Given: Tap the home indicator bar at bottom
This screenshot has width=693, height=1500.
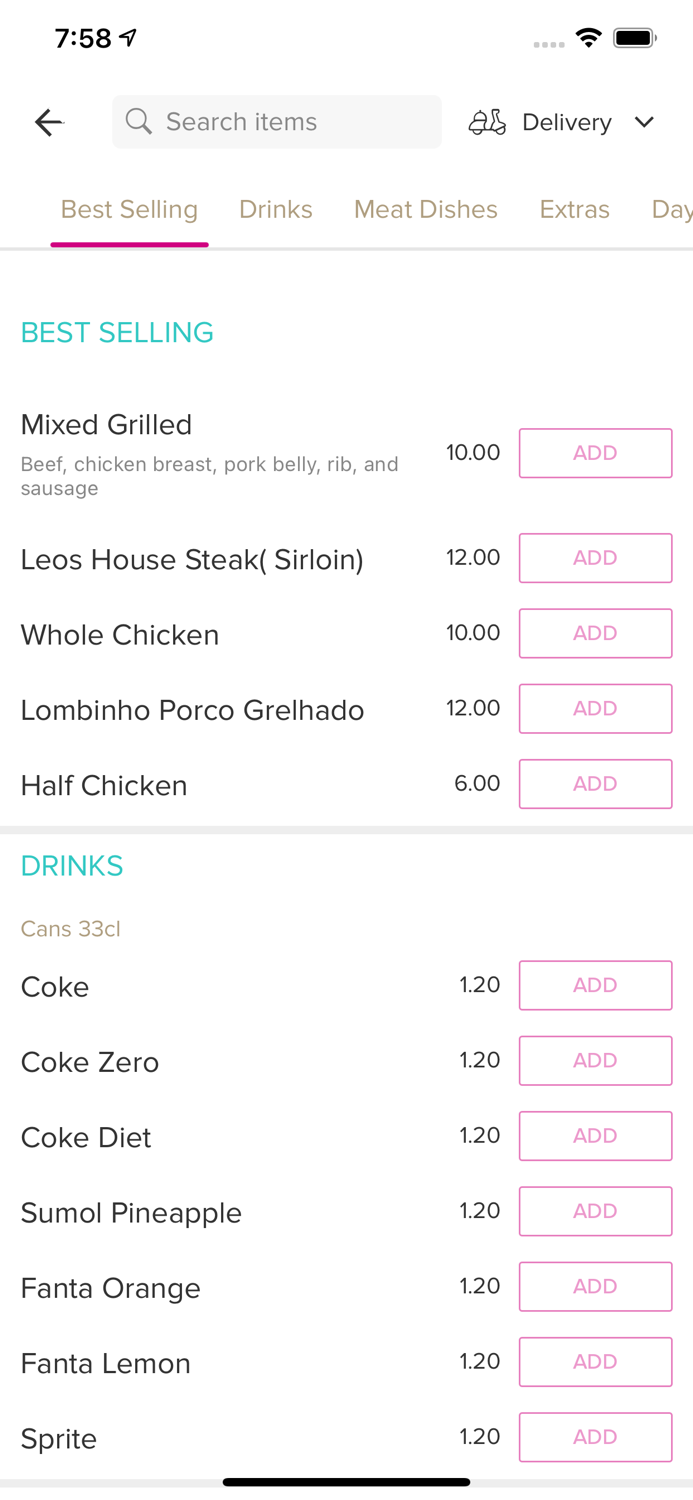Looking at the screenshot, I should click(346, 1482).
